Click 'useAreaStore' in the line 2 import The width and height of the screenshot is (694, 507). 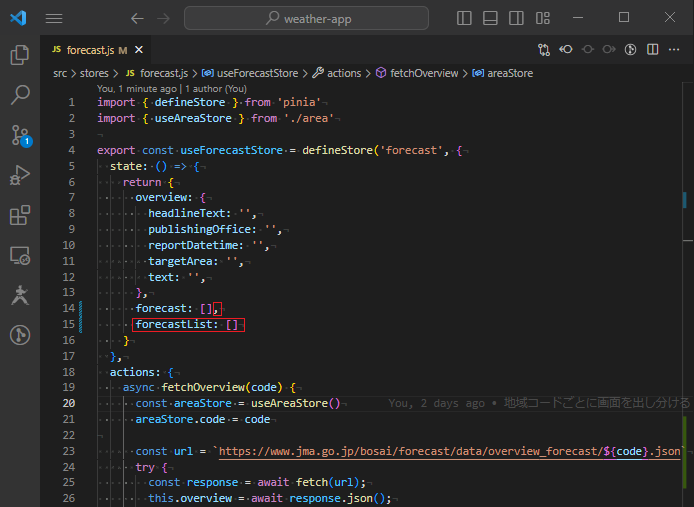coord(193,118)
